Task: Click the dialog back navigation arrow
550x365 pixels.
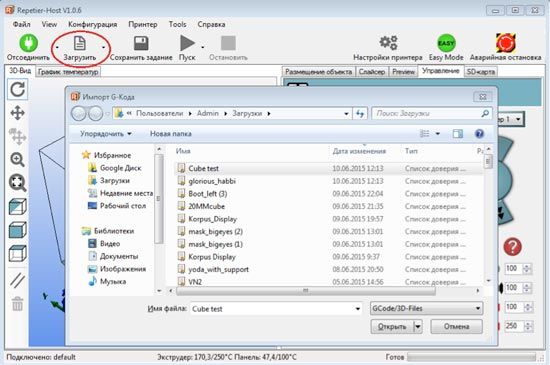Action: click(x=79, y=113)
